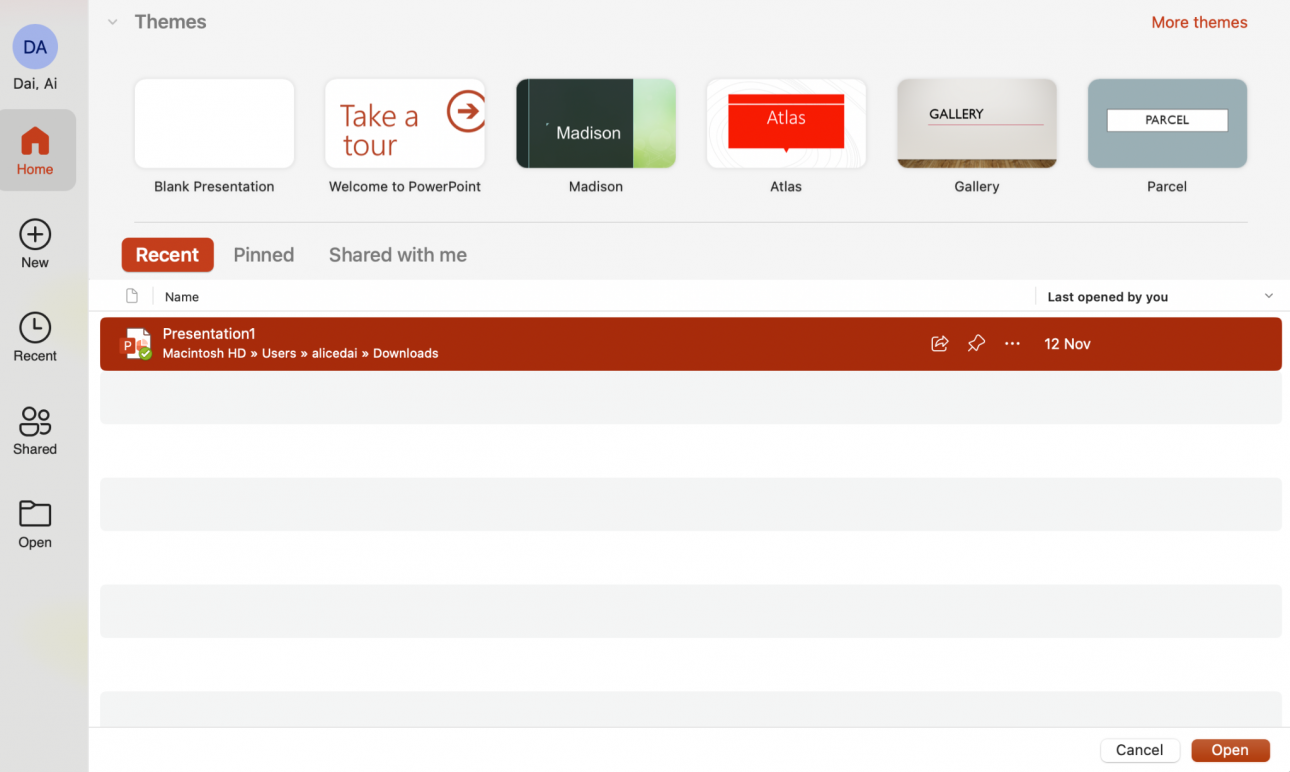1290x772 pixels.
Task: Select the Madison theme
Action: (x=596, y=124)
